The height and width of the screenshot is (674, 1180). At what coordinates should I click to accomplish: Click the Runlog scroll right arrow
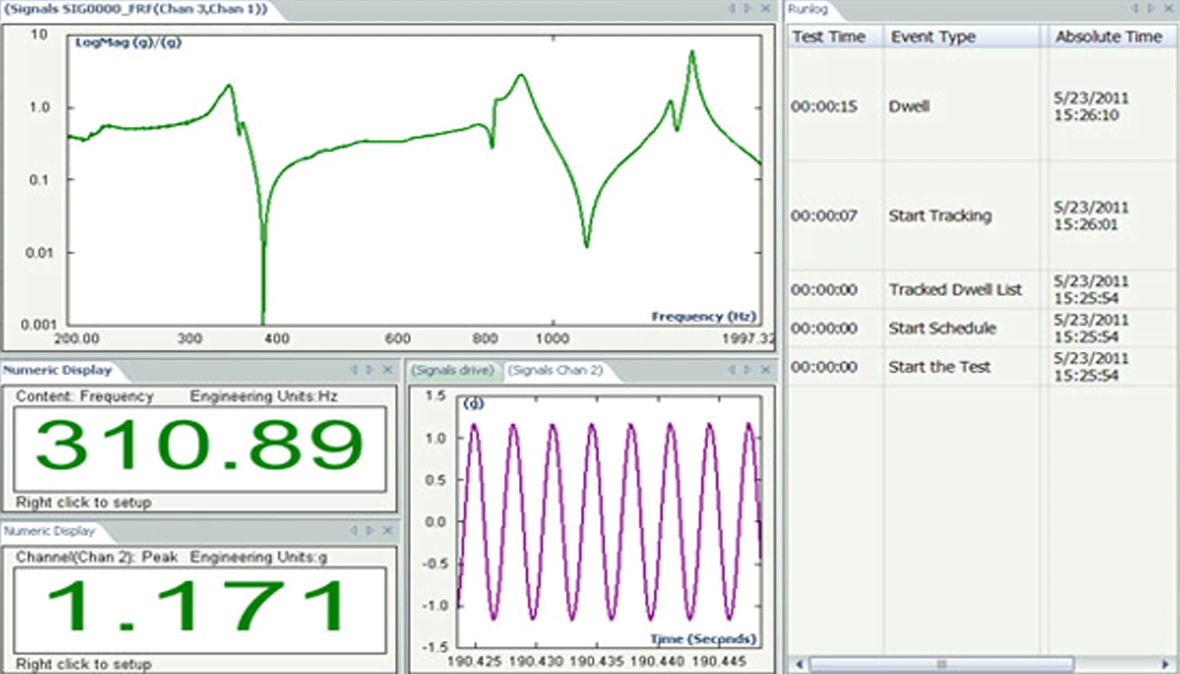coord(1165,664)
